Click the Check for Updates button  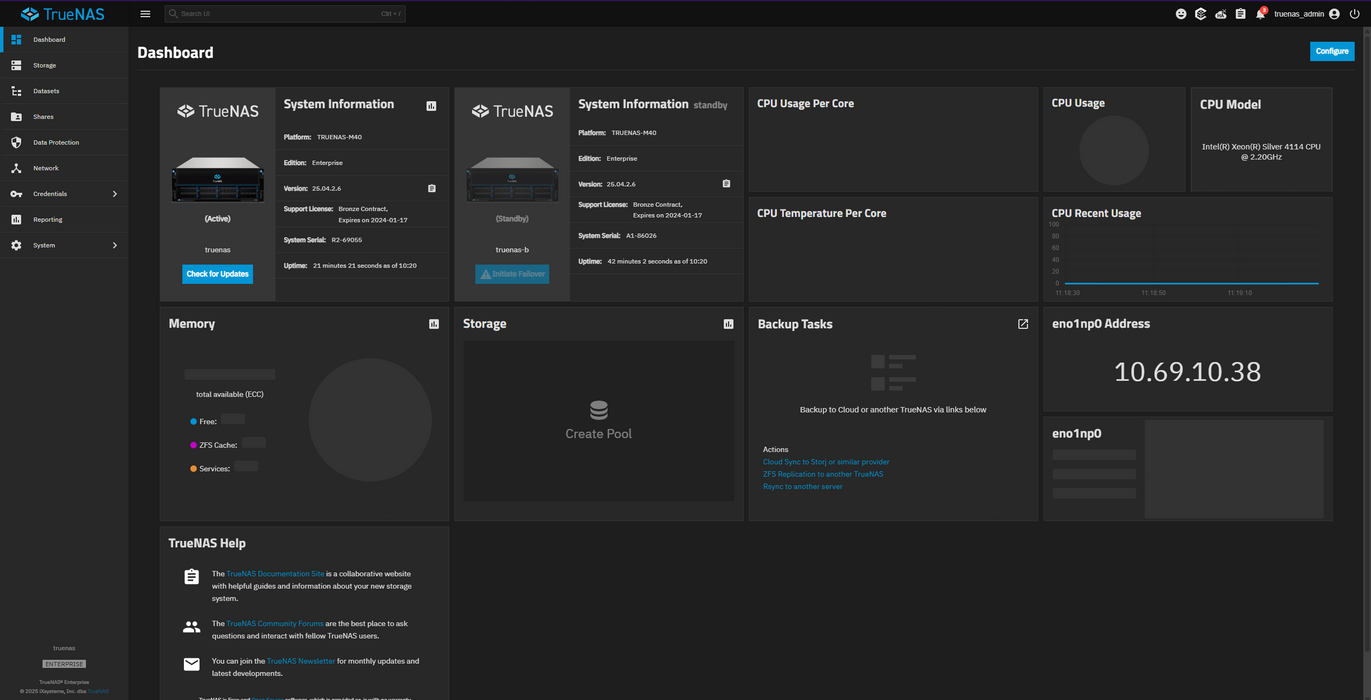[217, 274]
